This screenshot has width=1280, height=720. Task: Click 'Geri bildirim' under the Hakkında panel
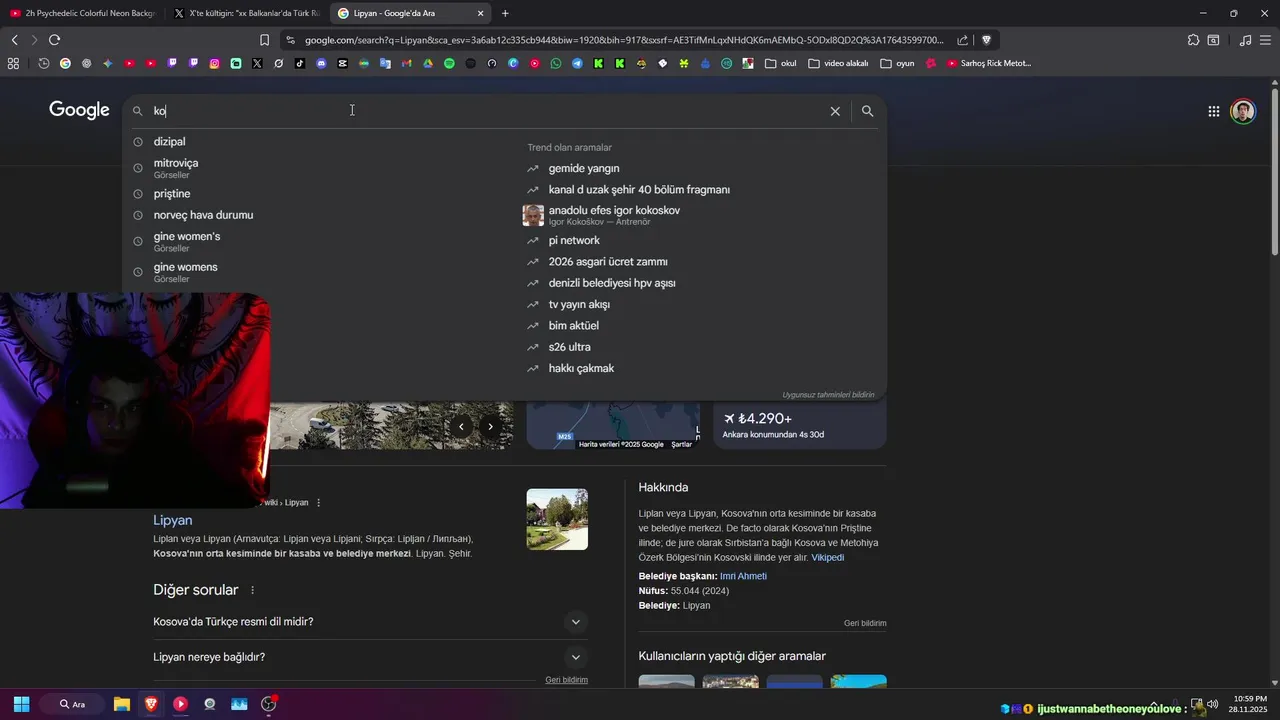(x=865, y=623)
